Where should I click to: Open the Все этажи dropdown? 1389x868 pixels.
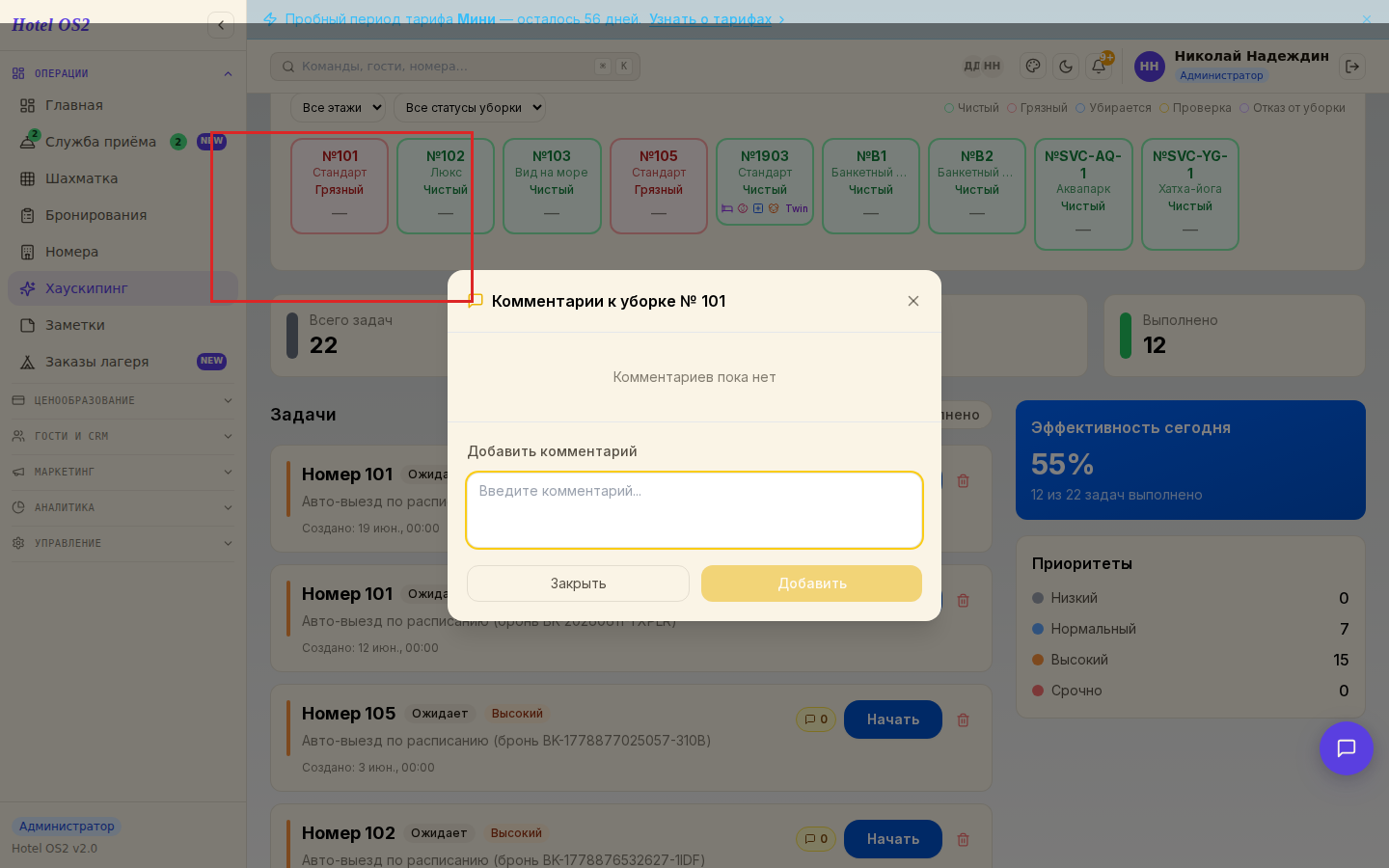point(340,108)
